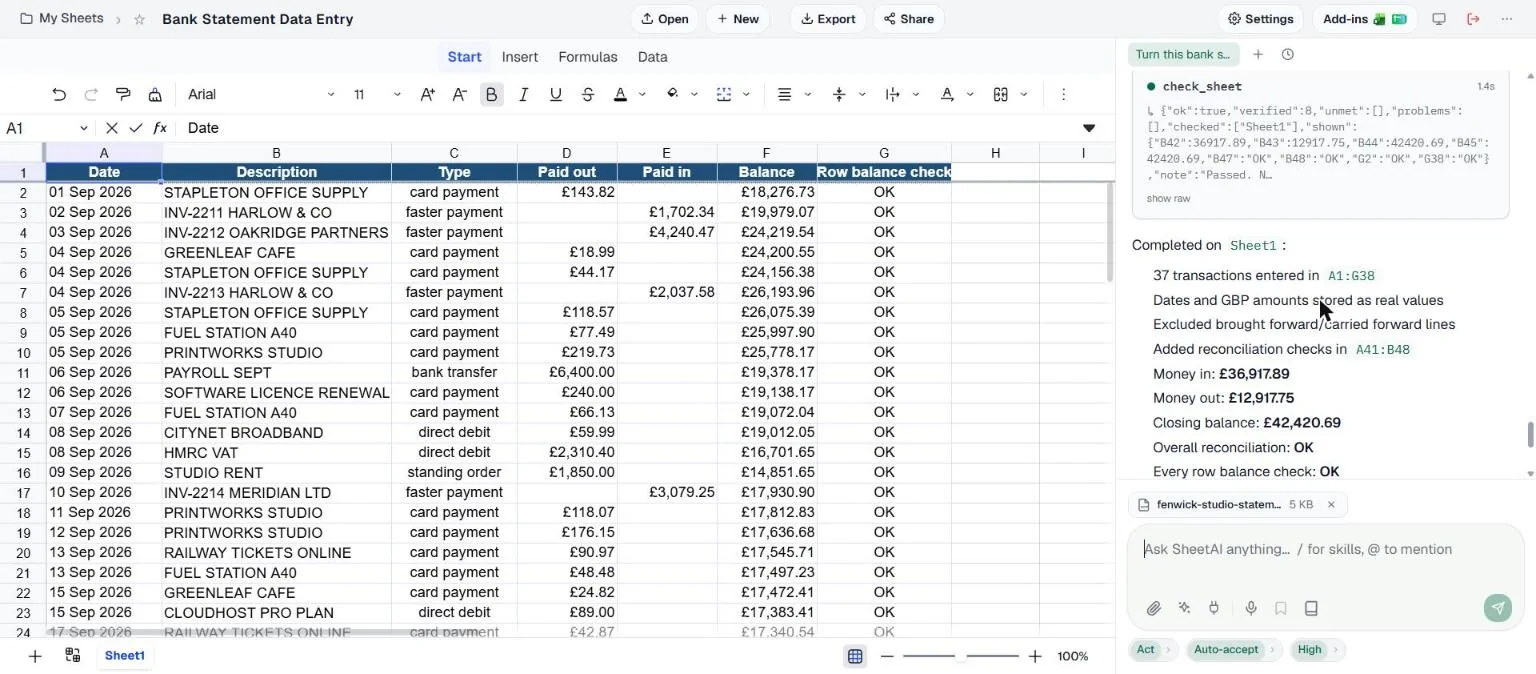Click the text rotation icon
The width and height of the screenshot is (1536, 674).
click(947, 94)
